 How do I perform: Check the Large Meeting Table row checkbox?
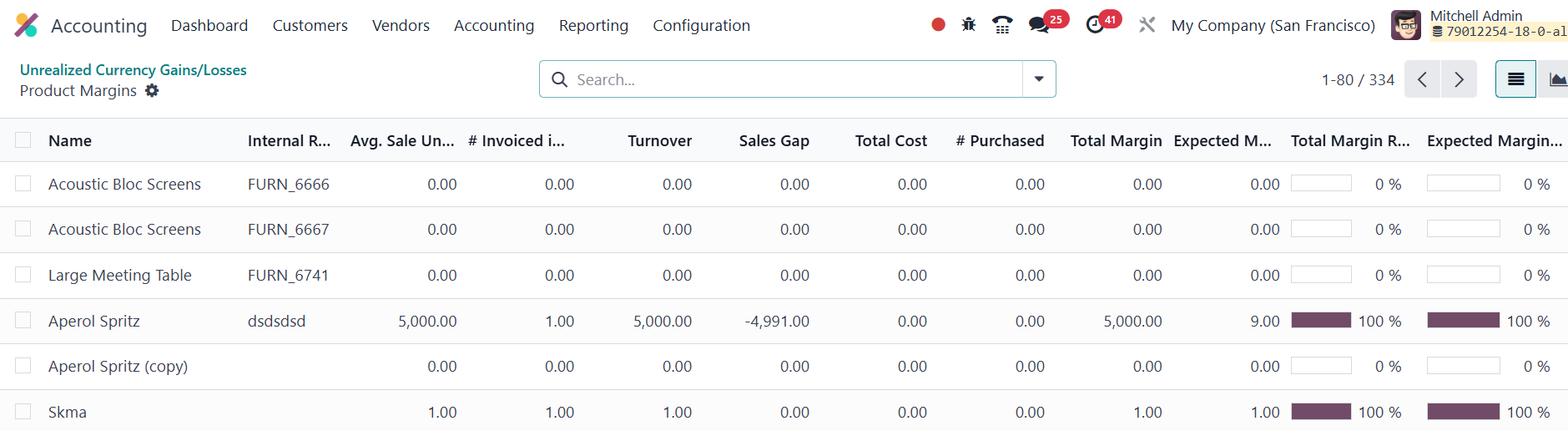pos(23,275)
